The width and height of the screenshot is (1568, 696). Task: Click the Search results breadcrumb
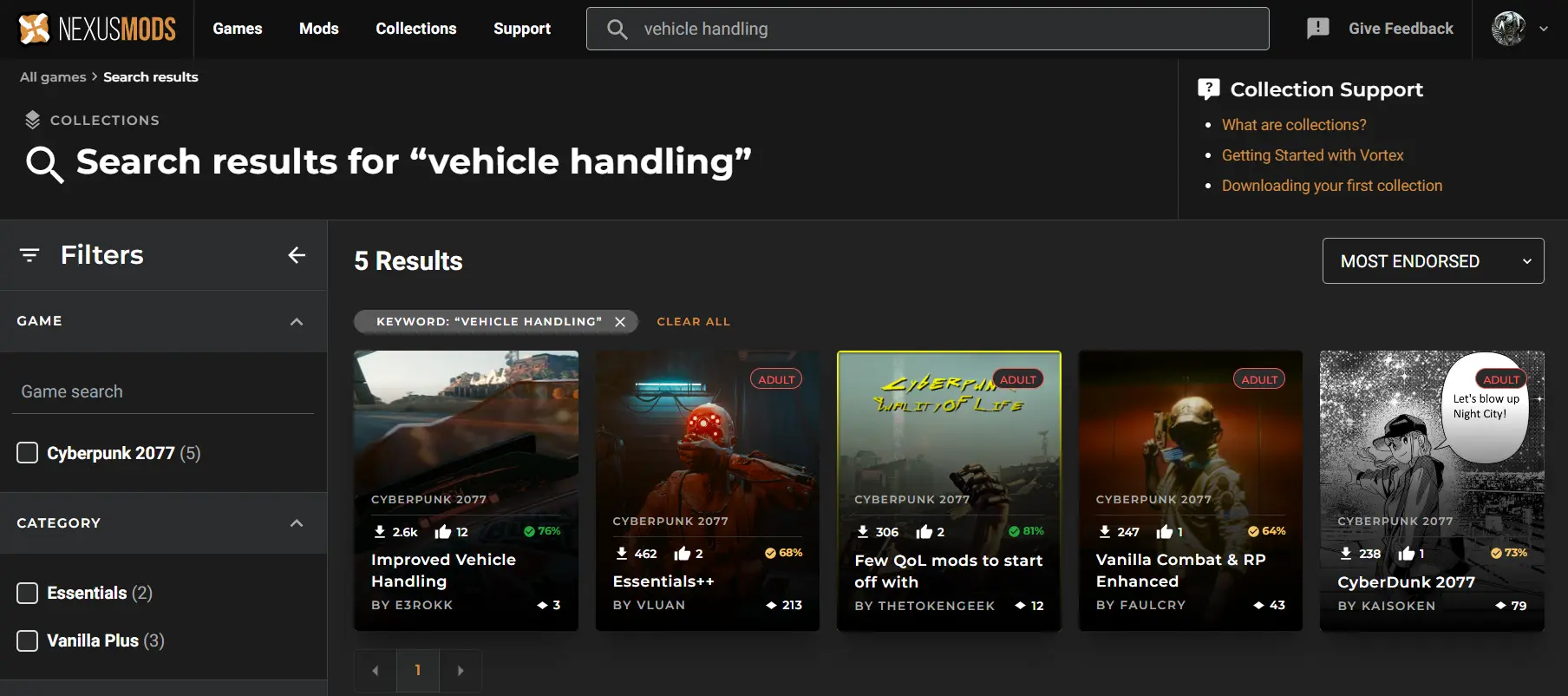coord(151,77)
